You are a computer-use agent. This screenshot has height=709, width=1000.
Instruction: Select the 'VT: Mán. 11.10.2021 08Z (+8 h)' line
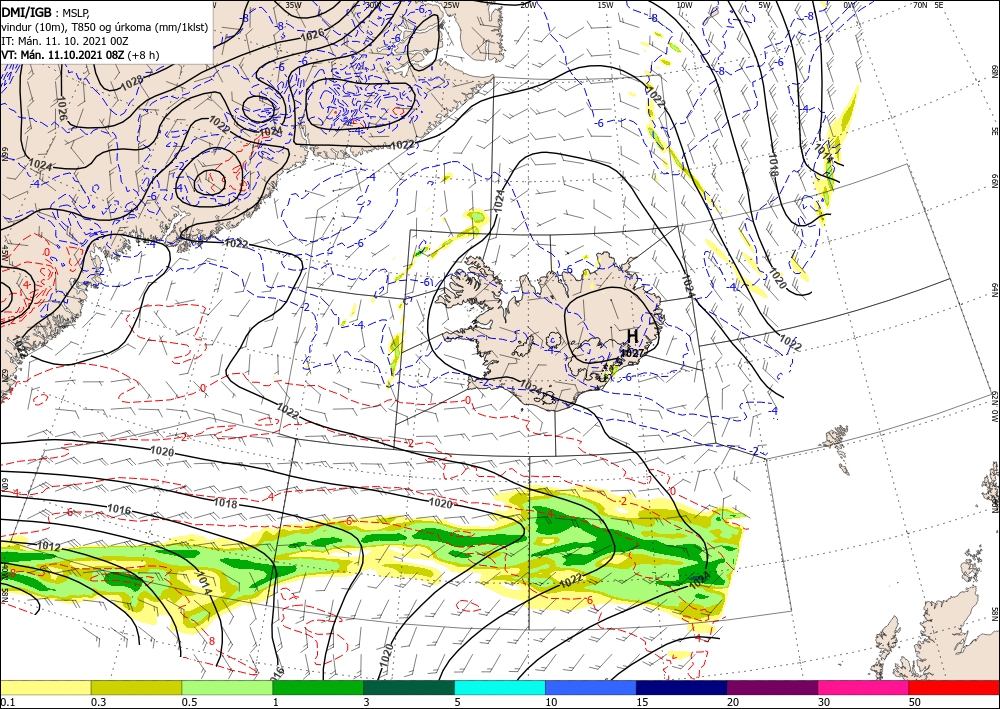80,55
